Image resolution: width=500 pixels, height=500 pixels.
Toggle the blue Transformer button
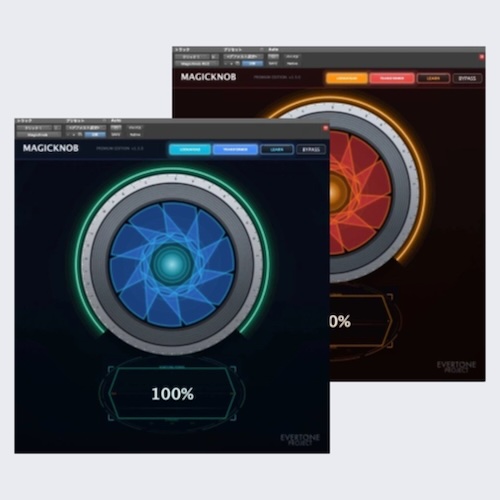click(x=235, y=150)
